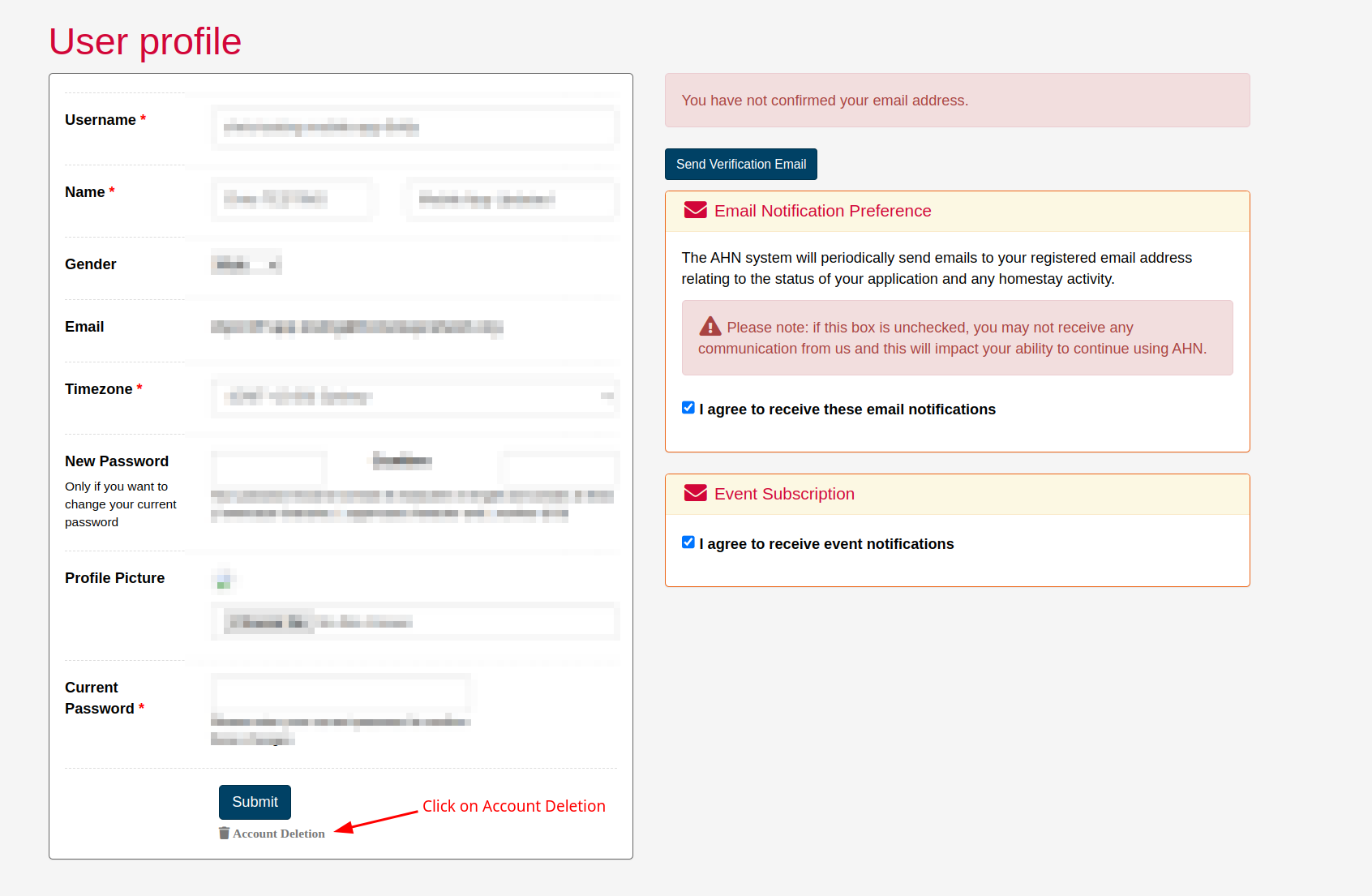Click 'I agree to receive event notifications' label
The width and height of the screenshot is (1372, 896).
[x=826, y=544]
